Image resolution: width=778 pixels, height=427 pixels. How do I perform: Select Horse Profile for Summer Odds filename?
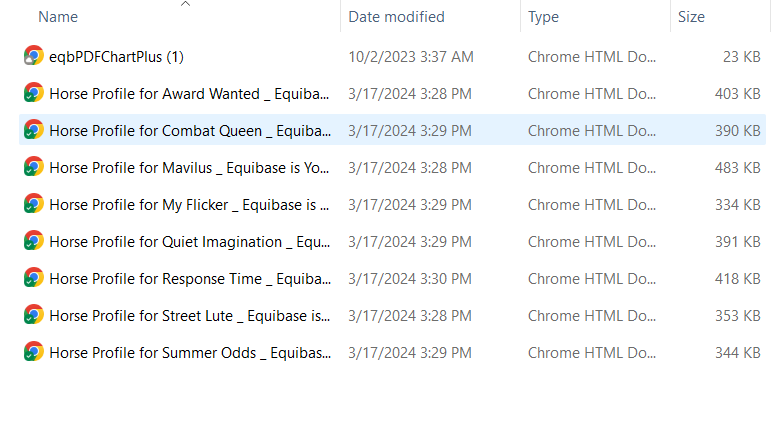pos(190,353)
